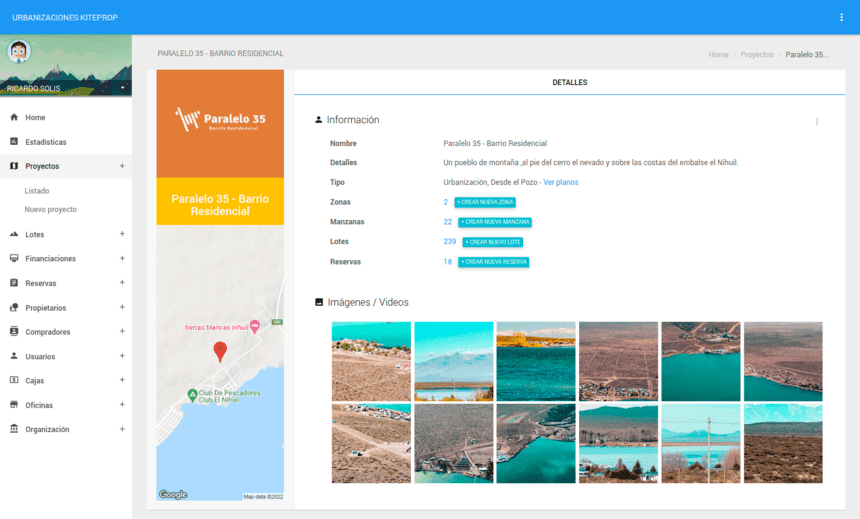This screenshot has height=519, width=860.
Task: Open first image thumbnail in top row
Action: pyautogui.click(x=371, y=361)
